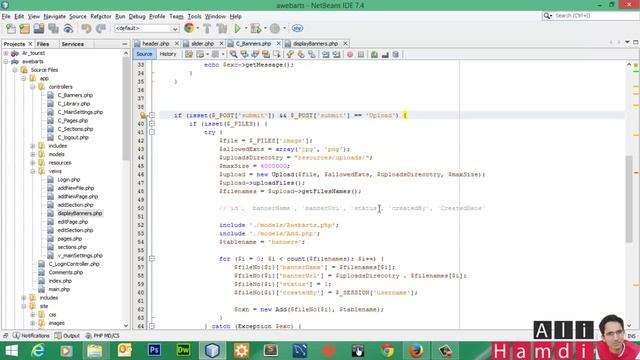
Task: Switch to the header.php editor tab
Action: [156, 43]
